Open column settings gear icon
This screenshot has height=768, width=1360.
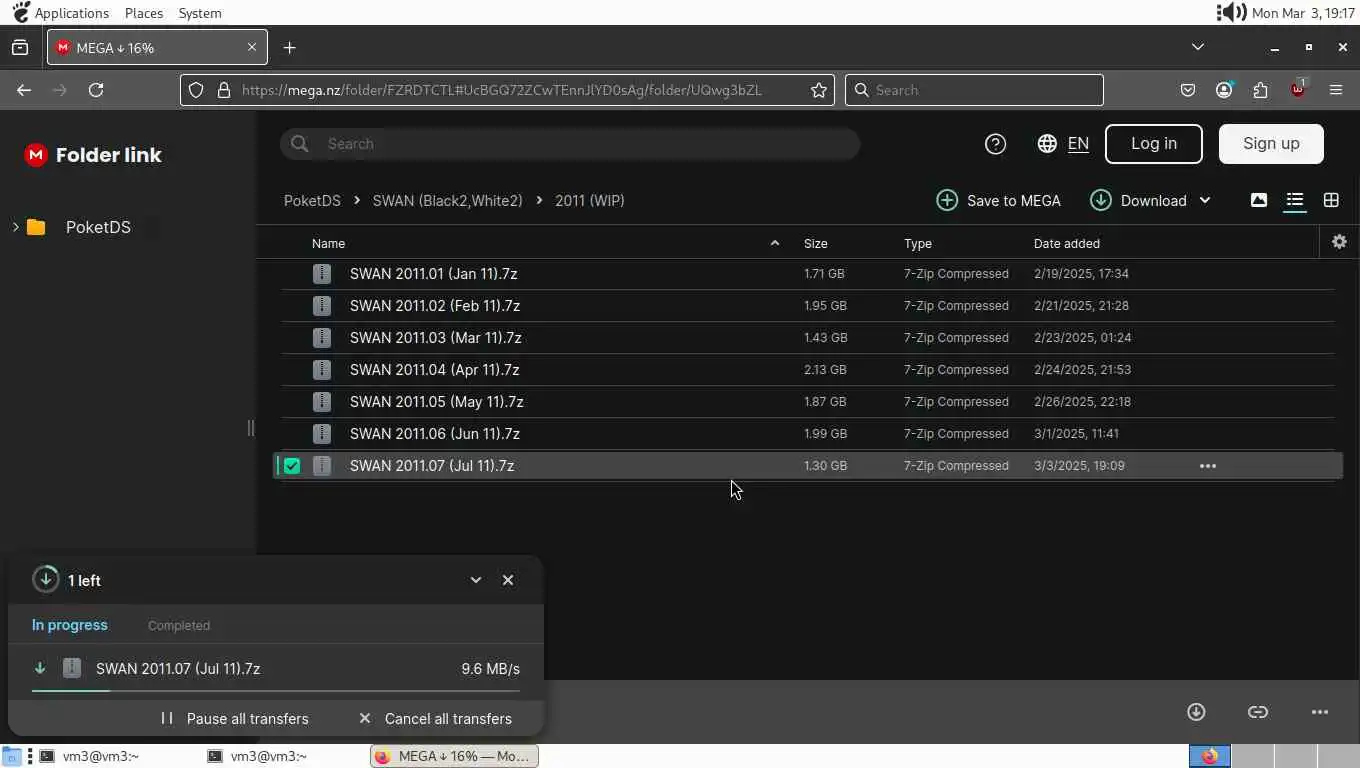pyautogui.click(x=1339, y=242)
